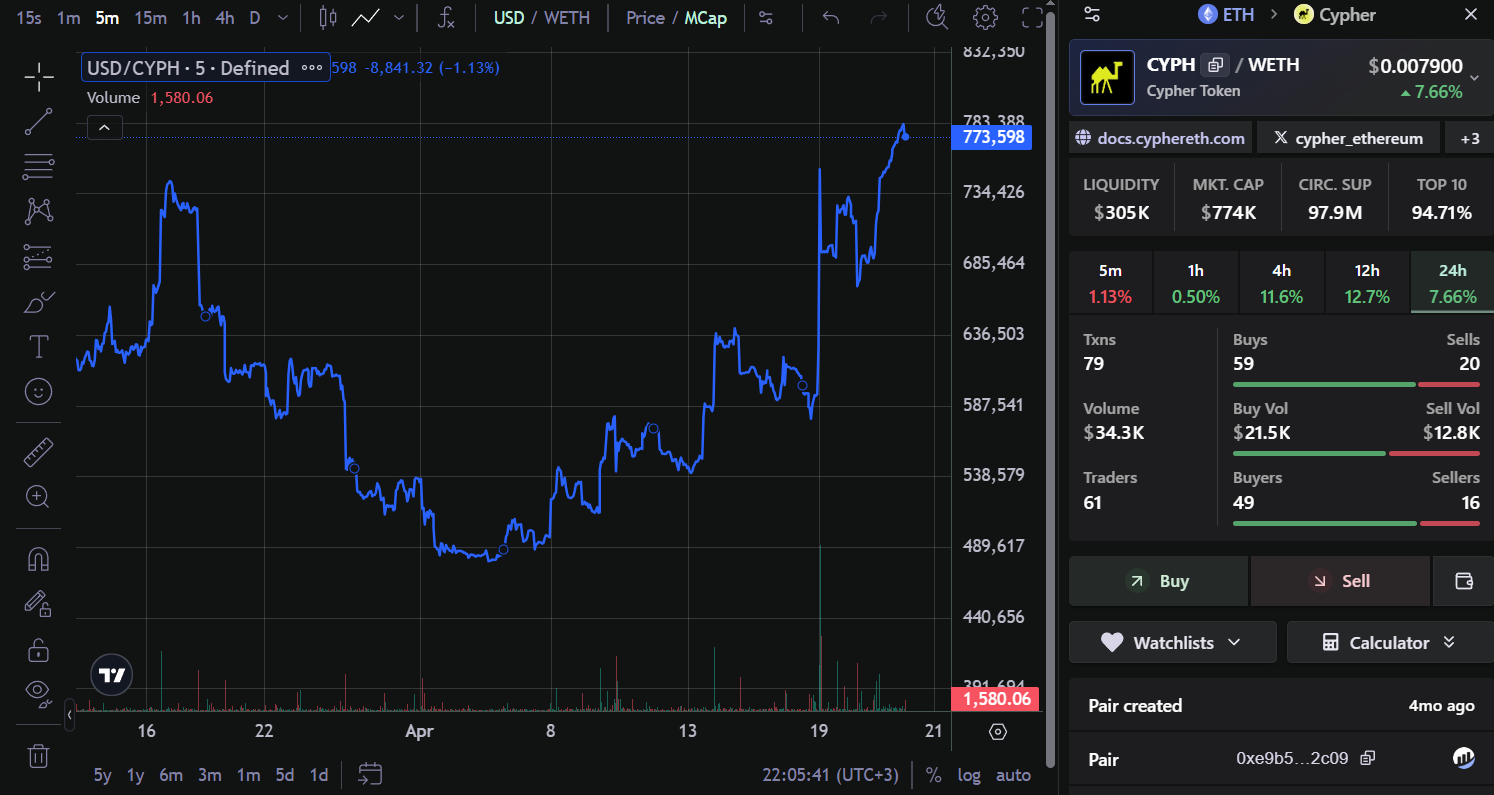Click the Sell button
This screenshot has height=795, width=1494.
(x=1341, y=581)
